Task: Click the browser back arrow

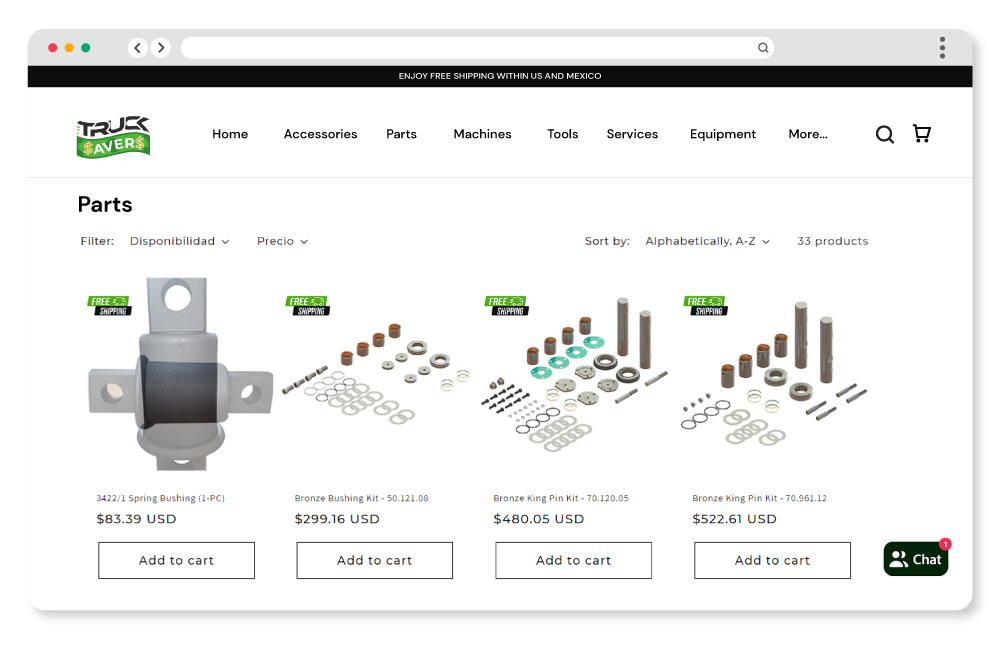Action: 138,48
